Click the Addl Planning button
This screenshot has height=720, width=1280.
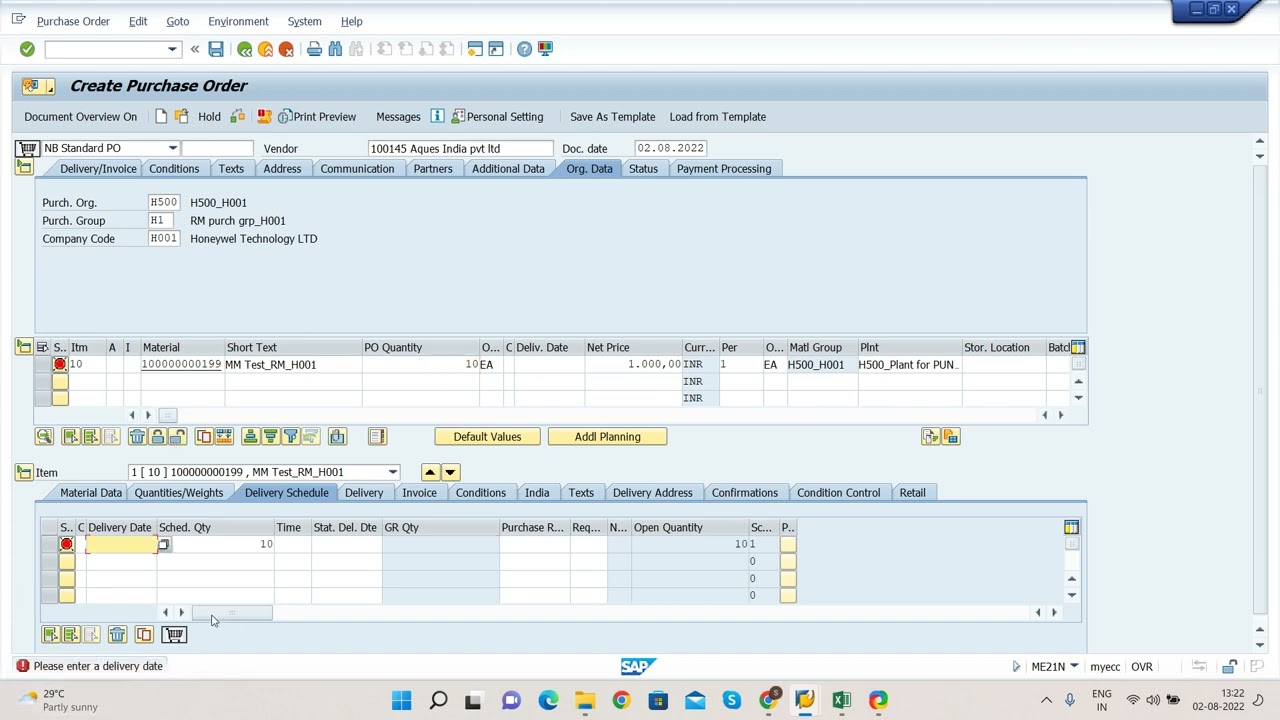(x=608, y=437)
